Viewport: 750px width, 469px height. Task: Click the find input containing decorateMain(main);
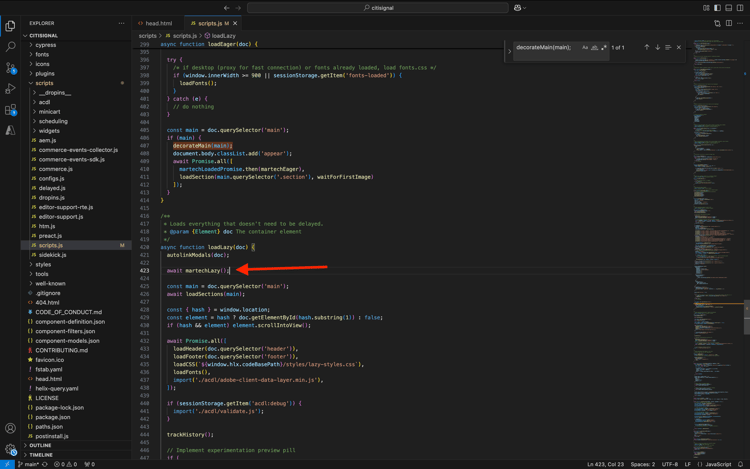pos(545,47)
